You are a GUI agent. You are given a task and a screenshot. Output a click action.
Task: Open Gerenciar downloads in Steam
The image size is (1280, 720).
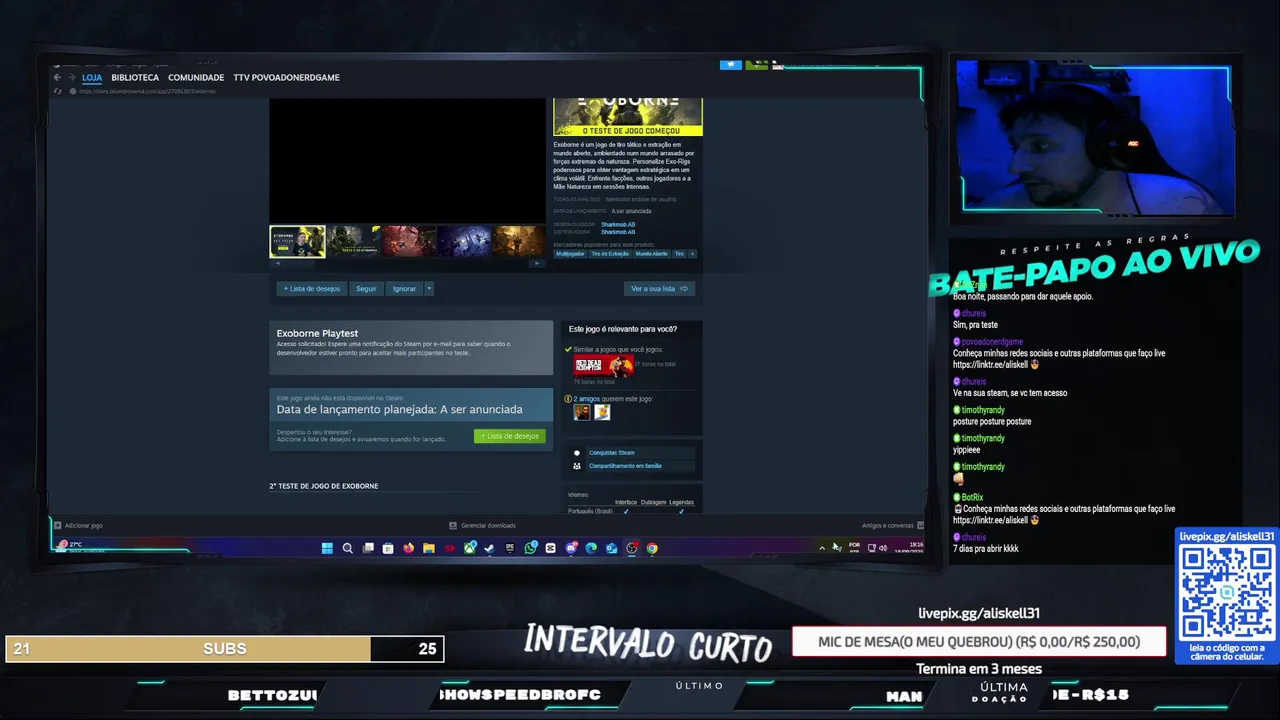pyautogui.click(x=482, y=525)
